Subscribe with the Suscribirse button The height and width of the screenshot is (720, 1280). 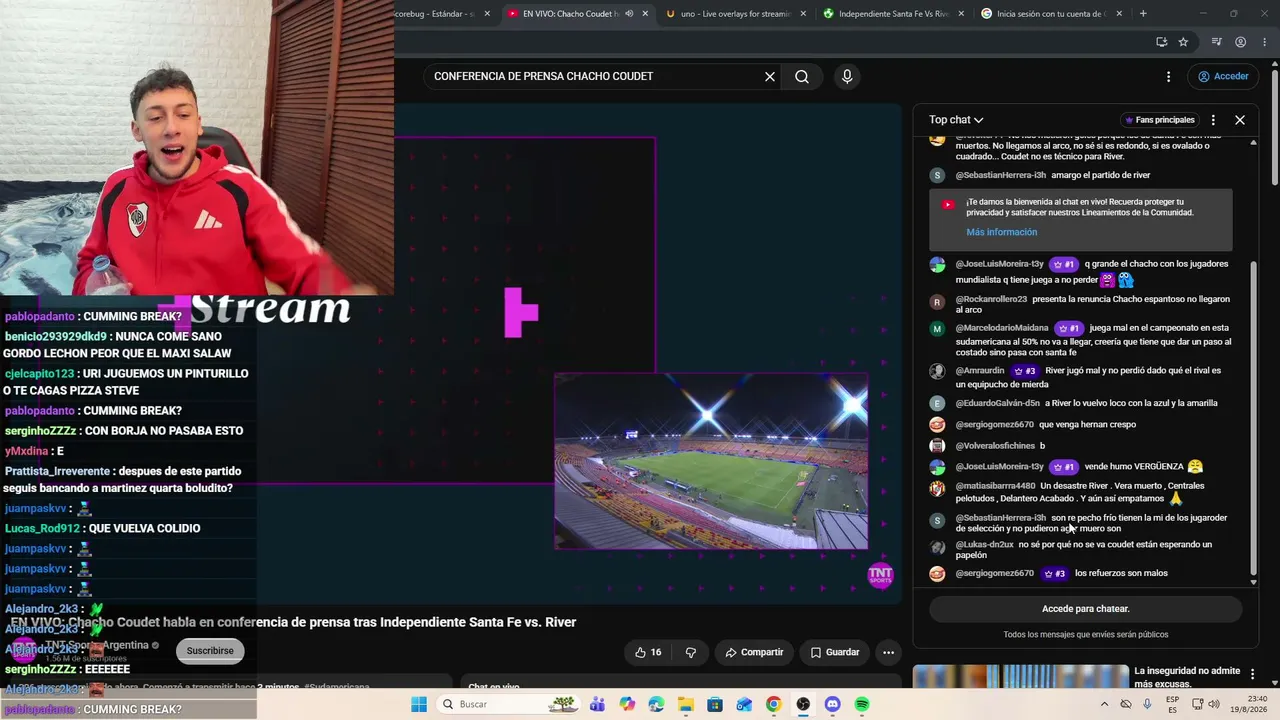(210, 651)
